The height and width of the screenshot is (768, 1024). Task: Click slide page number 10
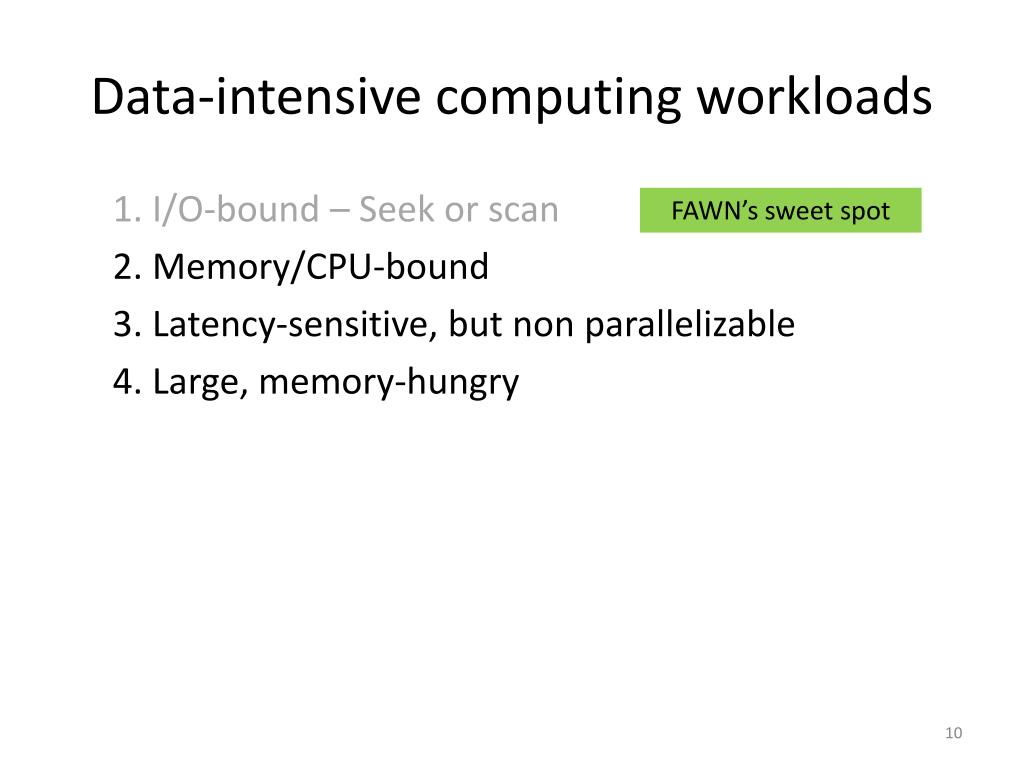pyautogui.click(x=953, y=733)
